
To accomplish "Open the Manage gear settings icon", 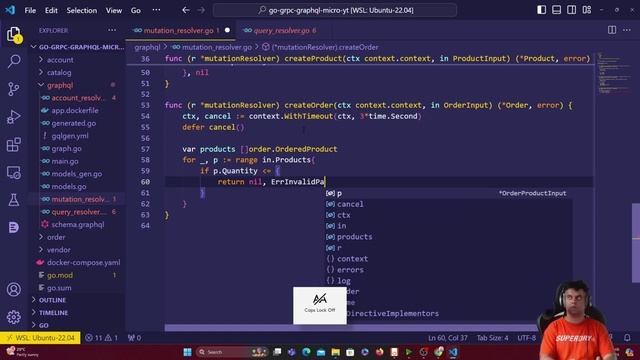I will 14,317.
